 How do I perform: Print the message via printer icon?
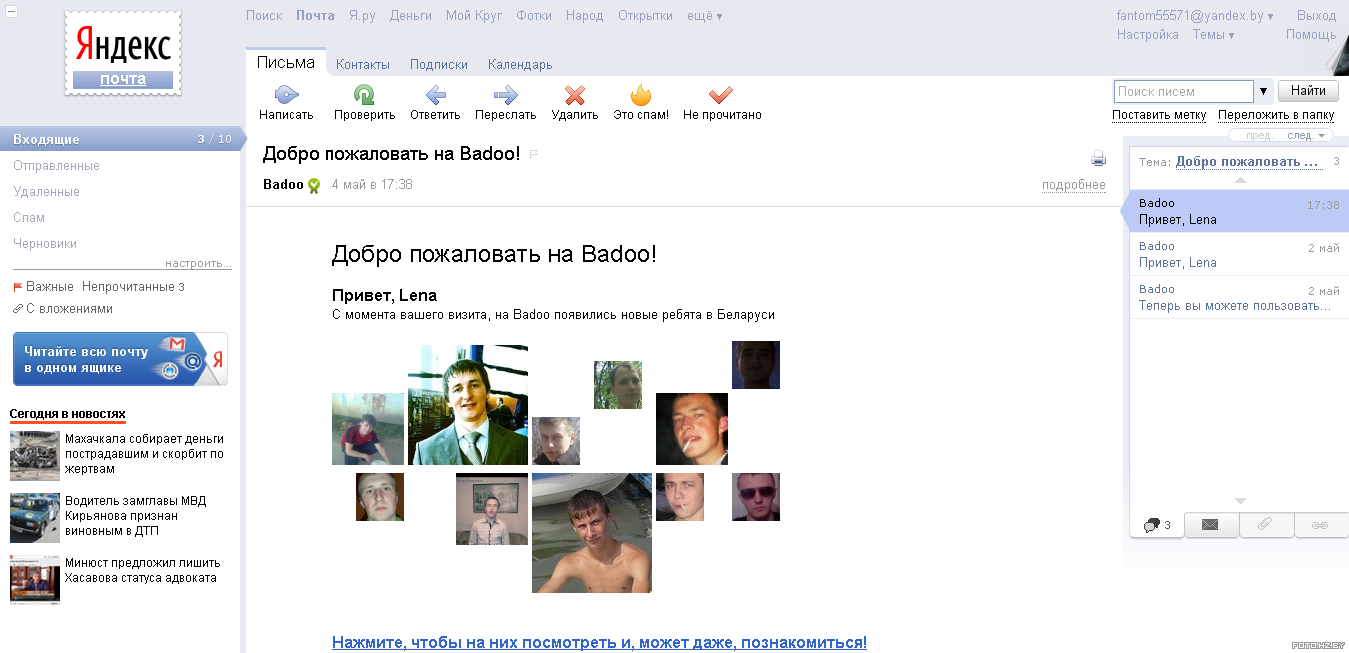[1098, 158]
